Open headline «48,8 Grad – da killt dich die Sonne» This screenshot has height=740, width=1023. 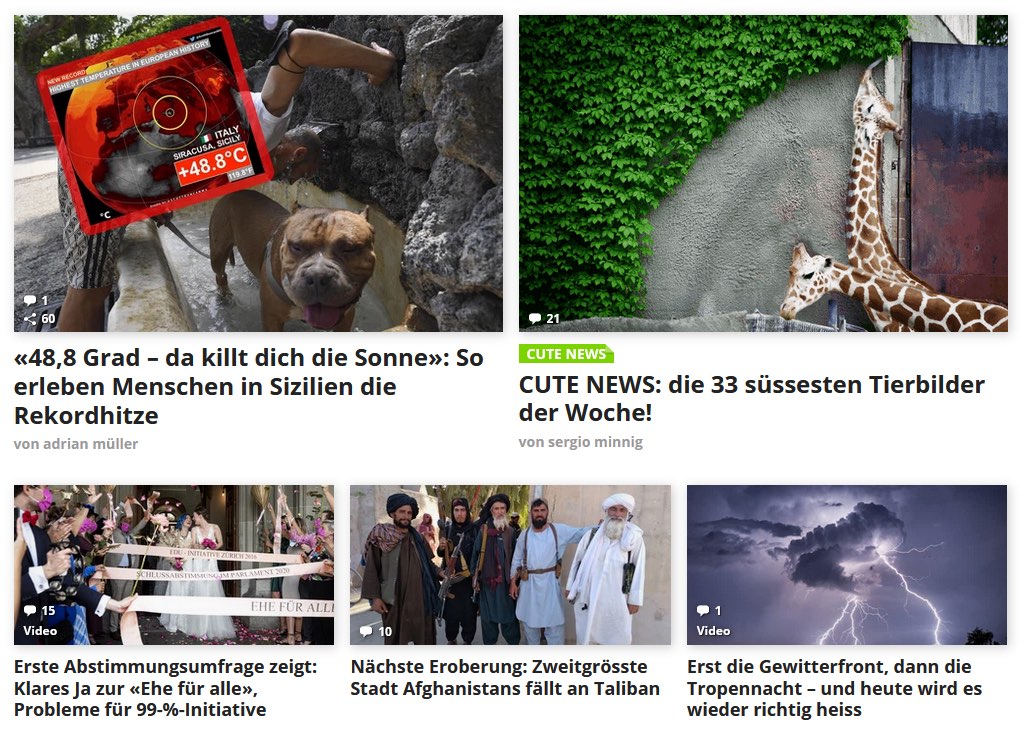point(249,386)
